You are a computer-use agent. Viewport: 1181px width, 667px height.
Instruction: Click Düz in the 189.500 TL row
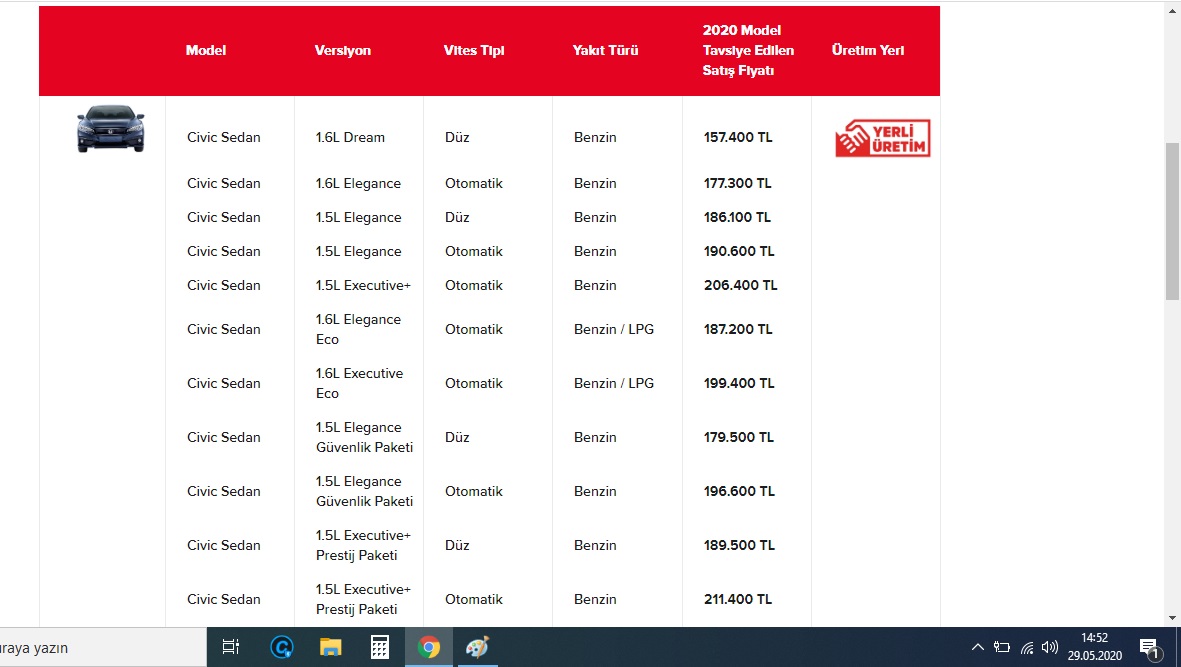pyautogui.click(x=457, y=546)
